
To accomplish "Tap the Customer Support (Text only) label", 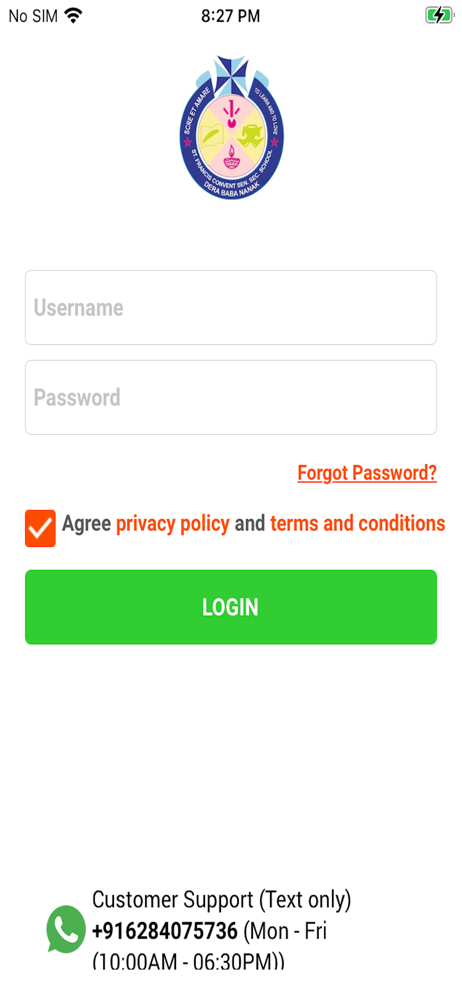I will point(221,901).
